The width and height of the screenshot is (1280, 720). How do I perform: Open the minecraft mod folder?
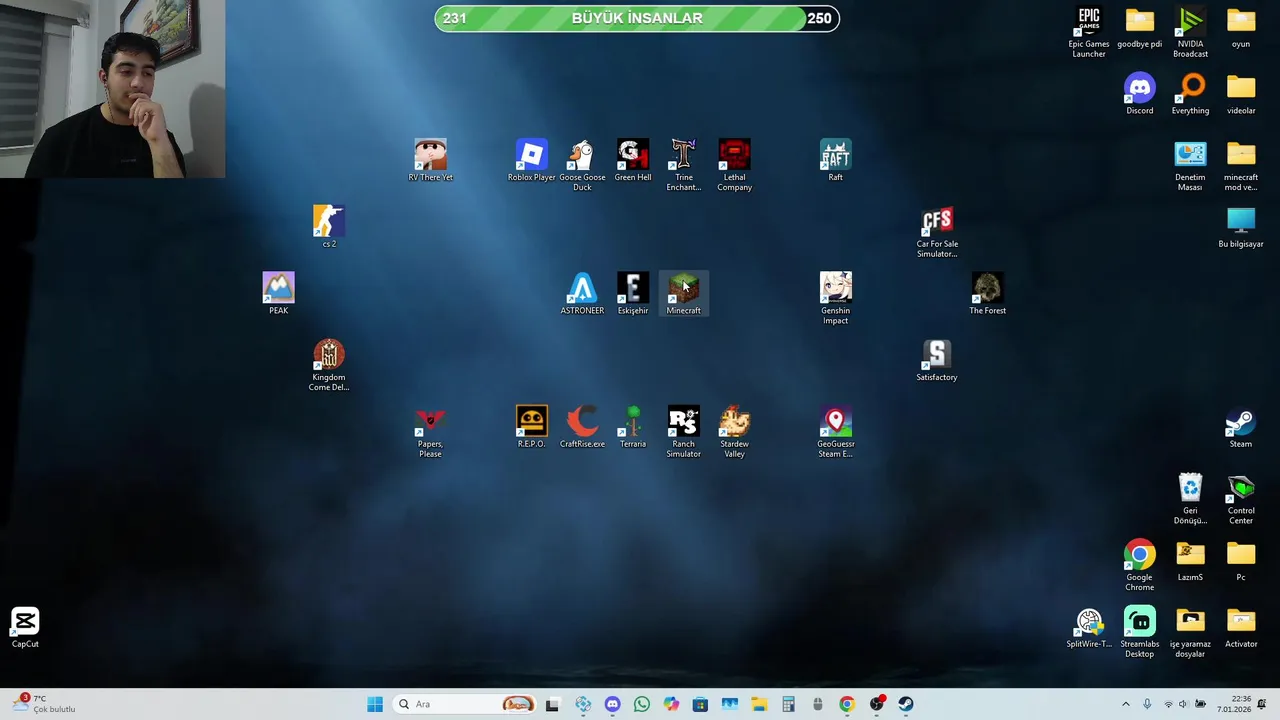click(x=1241, y=165)
